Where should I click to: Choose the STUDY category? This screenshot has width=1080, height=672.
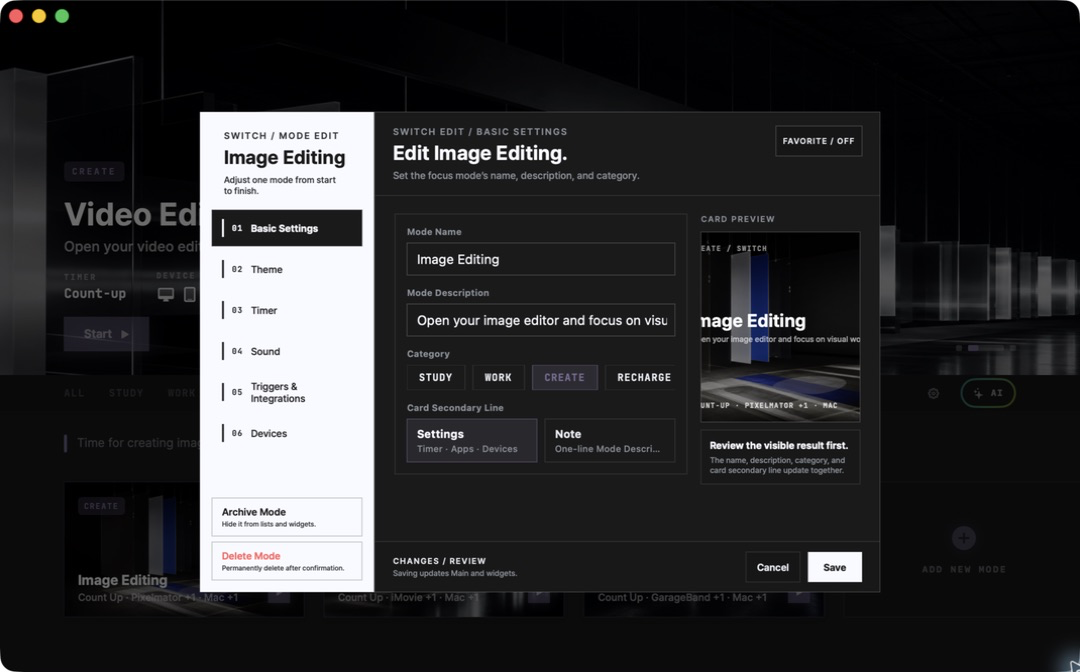(435, 377)
